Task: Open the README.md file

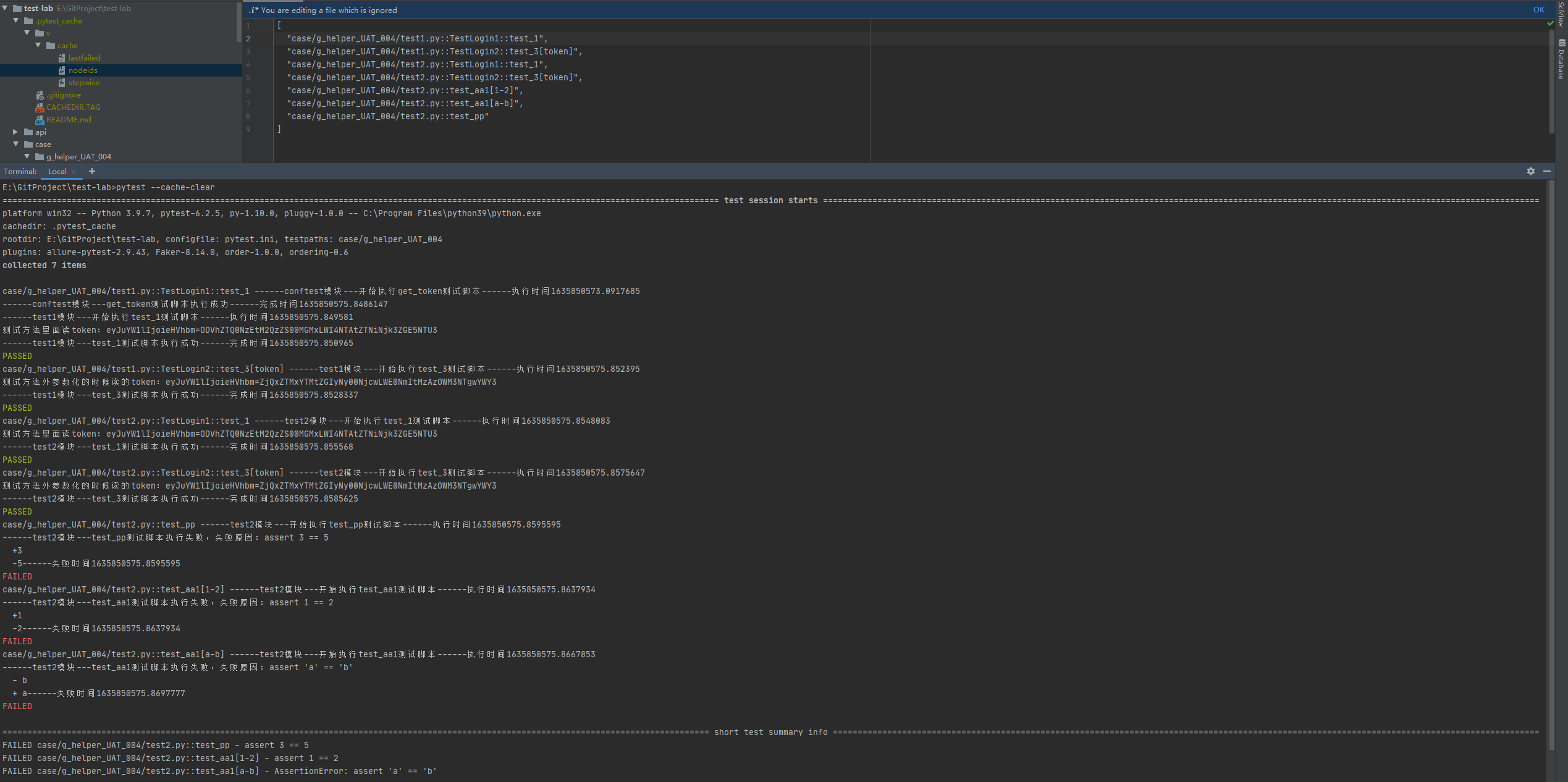Action: coord(69,119)
